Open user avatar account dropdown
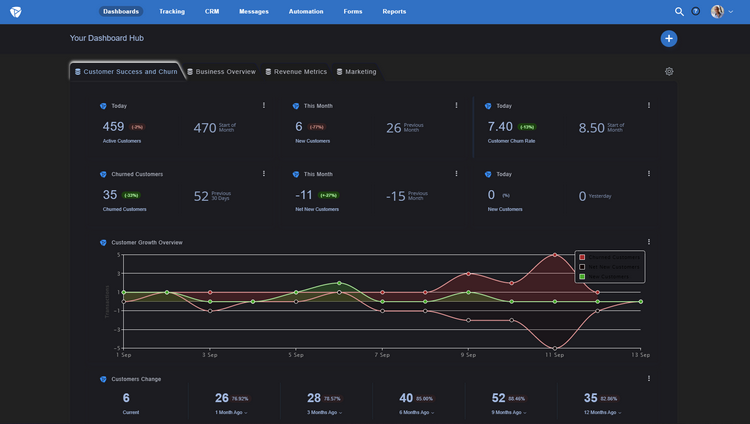The width and height of the screenshot is (750, 424). (722, 11)
